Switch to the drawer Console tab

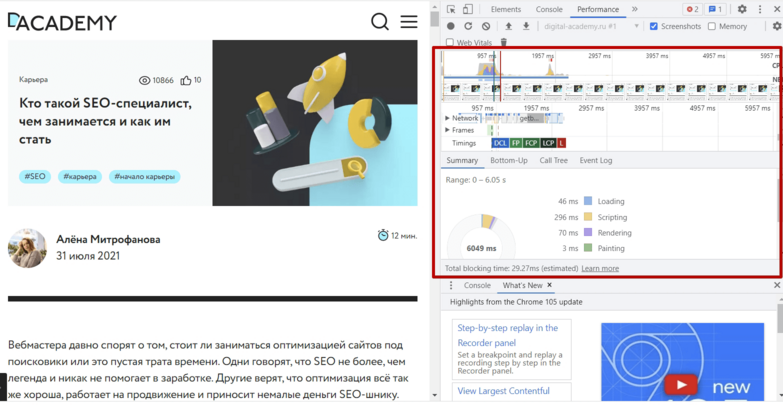coord(477,285)
